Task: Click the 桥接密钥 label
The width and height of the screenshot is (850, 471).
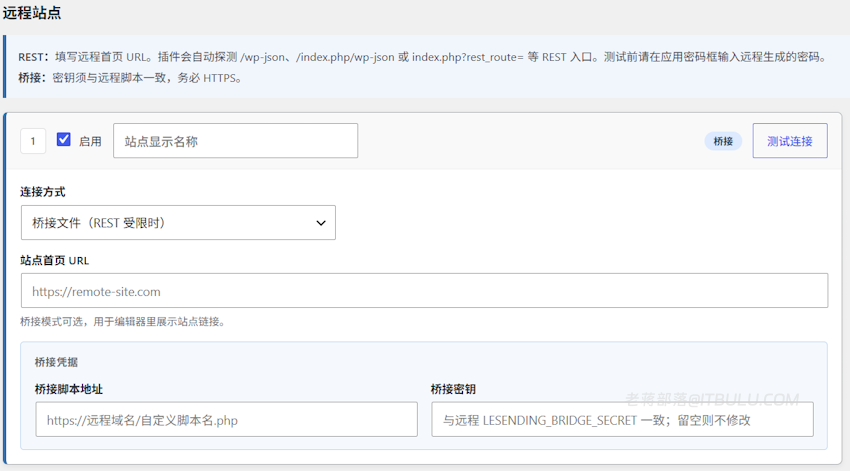Action: coord(453,389)
